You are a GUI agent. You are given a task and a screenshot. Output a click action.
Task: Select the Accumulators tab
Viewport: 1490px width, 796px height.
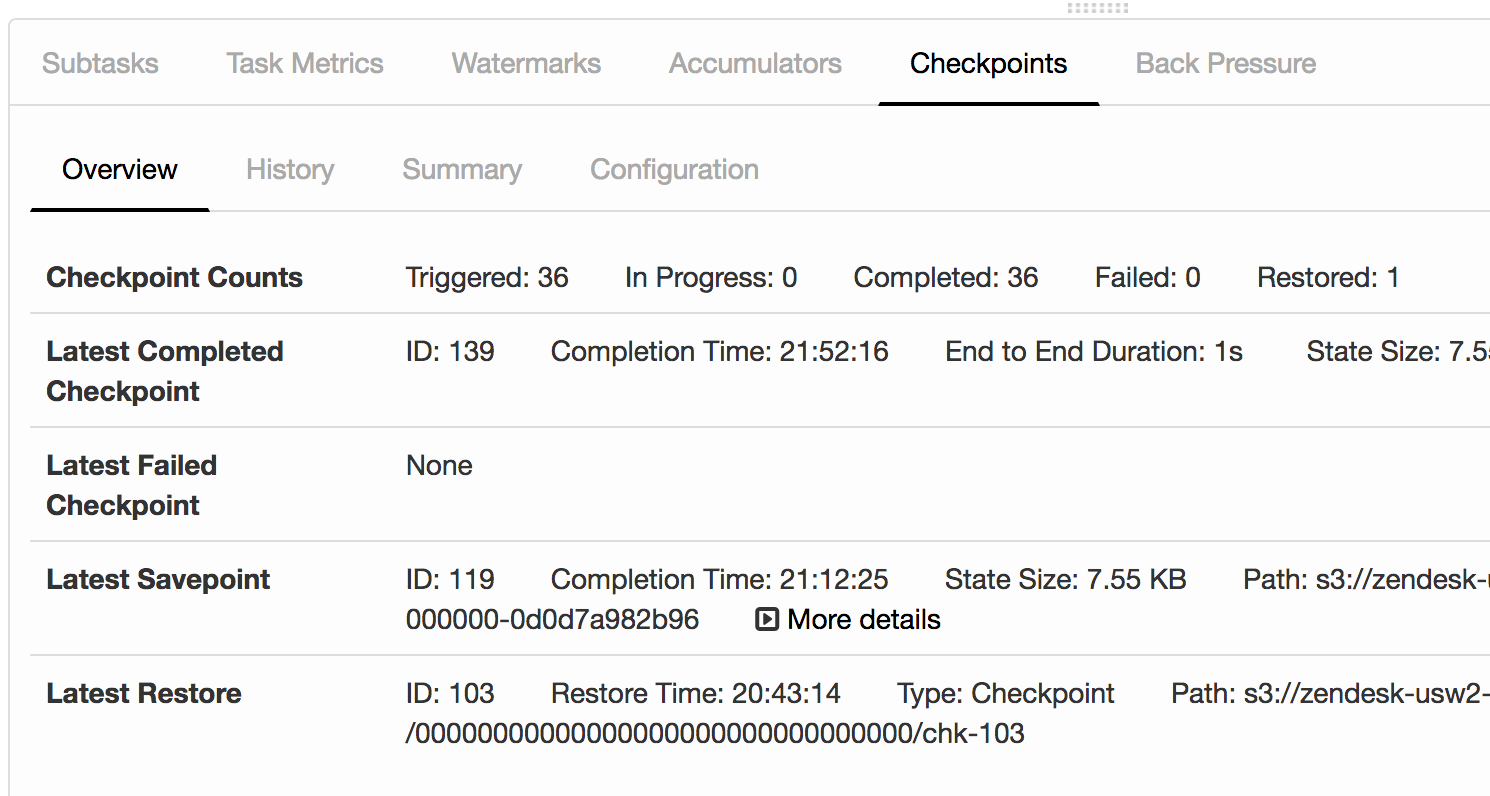coord(755,64)
